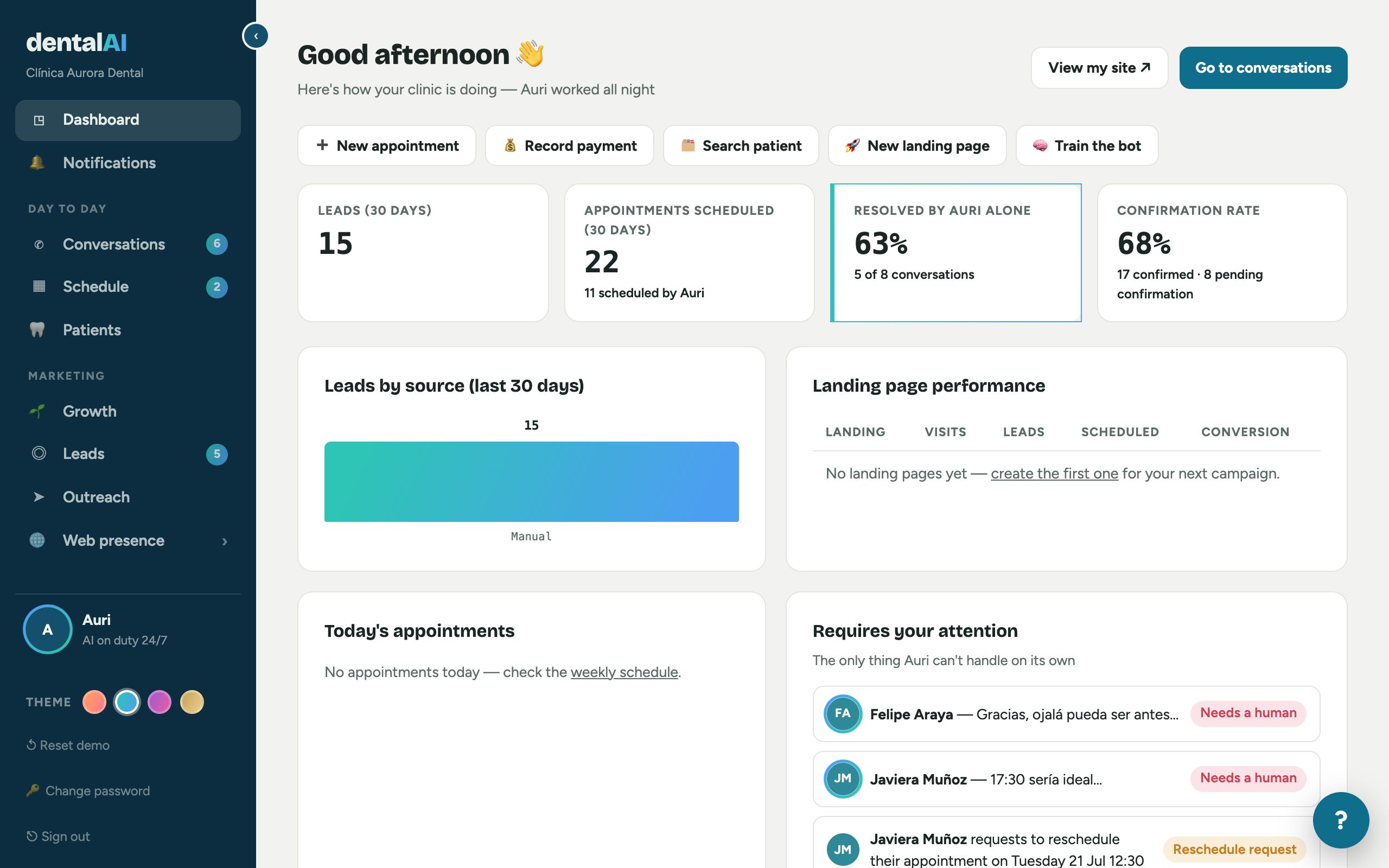Open Leads in the sidebar
The width and height of the screenshot is (1389, 868).
point(128,454)
